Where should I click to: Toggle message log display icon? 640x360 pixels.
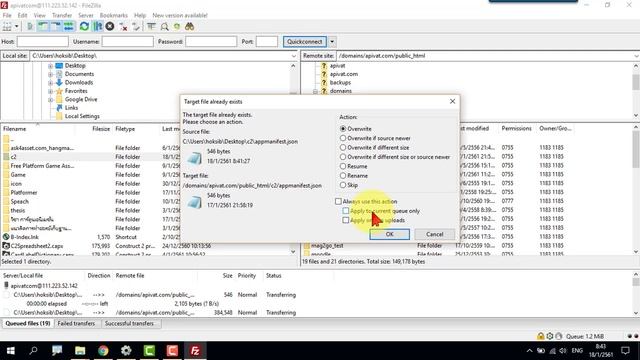point(30,27)
